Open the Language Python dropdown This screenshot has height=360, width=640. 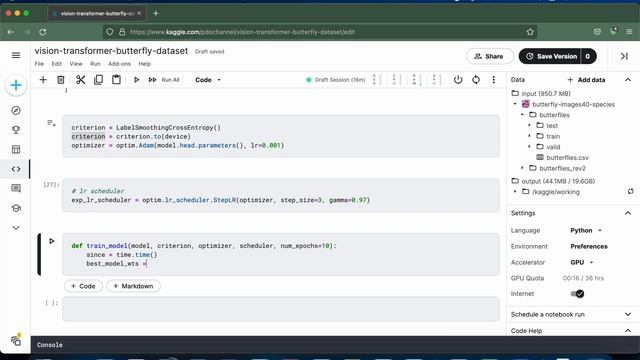click(x=586, y=230)
